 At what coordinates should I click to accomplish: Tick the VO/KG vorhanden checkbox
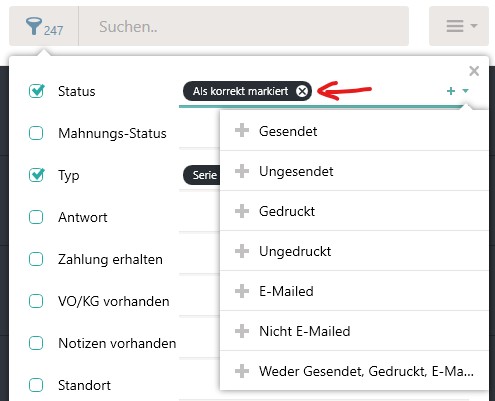[36, 301]
